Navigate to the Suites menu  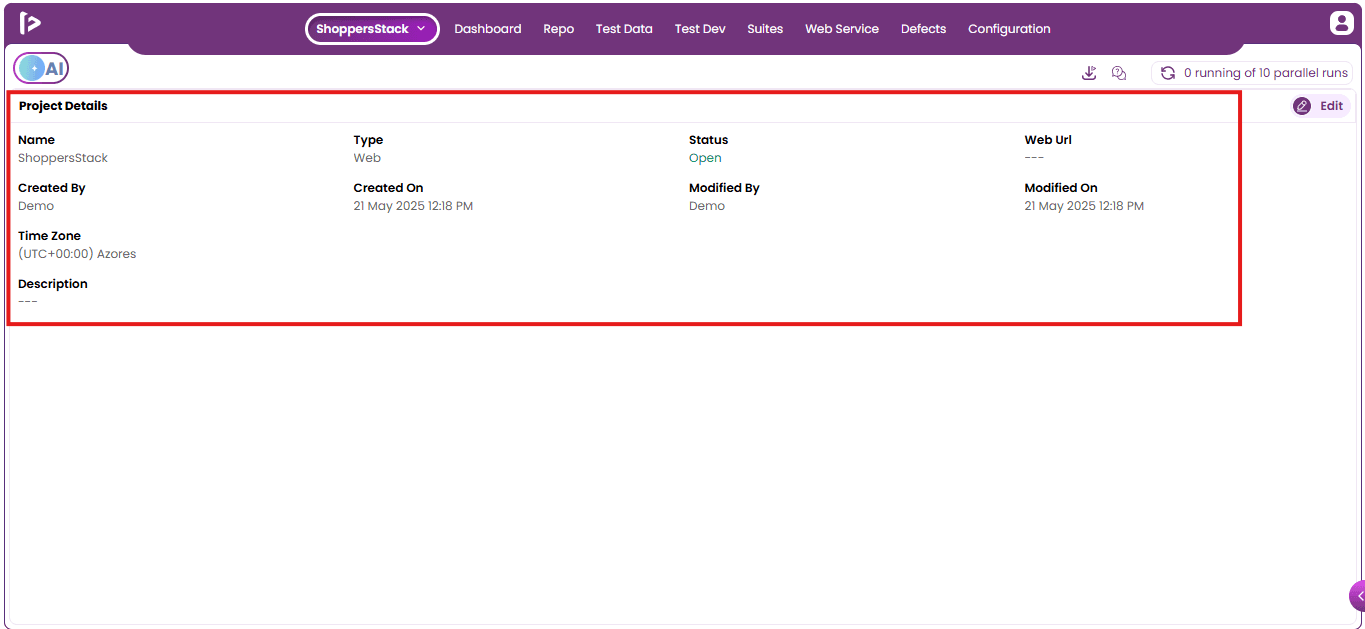tap(765, 29)
